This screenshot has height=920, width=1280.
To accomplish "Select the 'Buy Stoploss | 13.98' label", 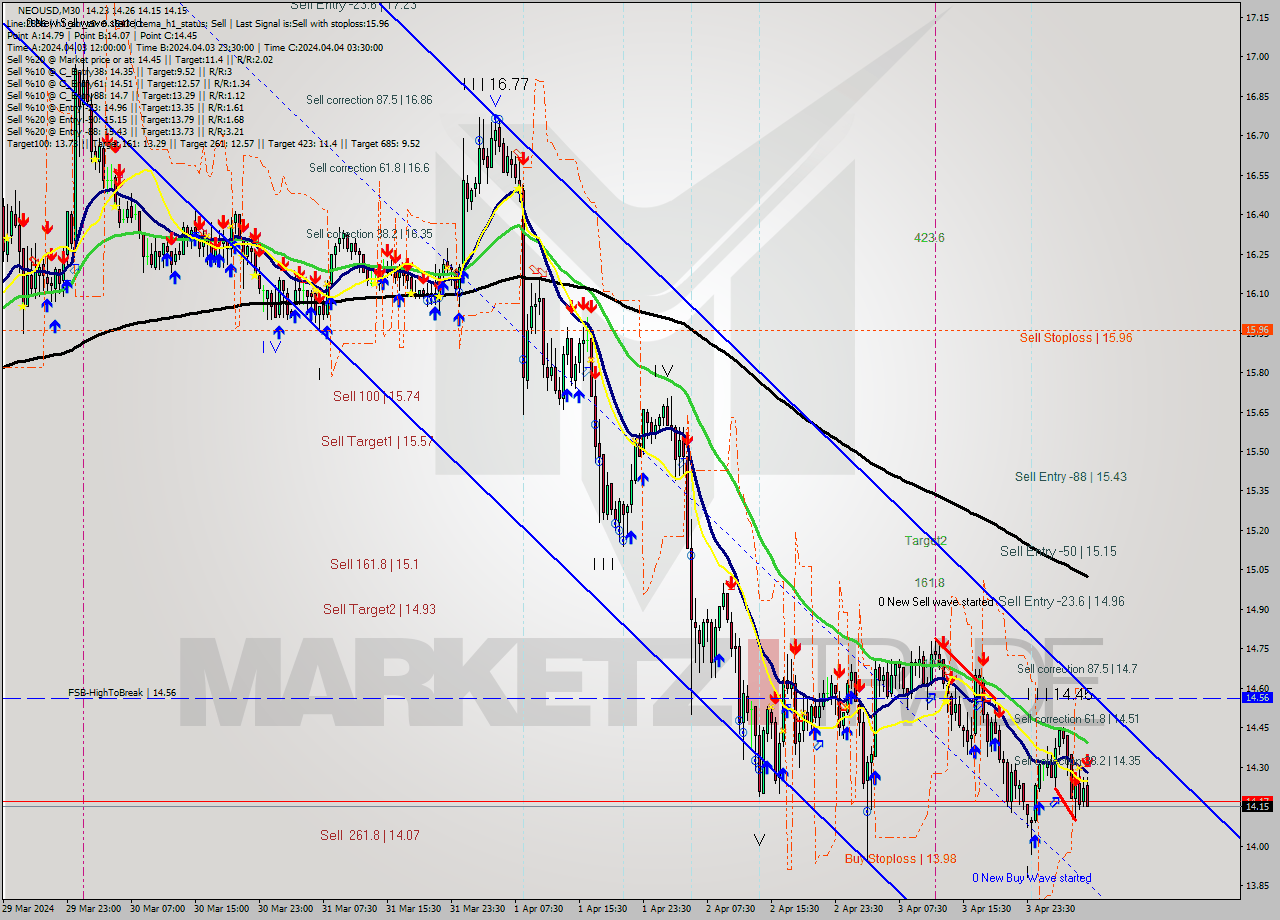I will point(900,859).
